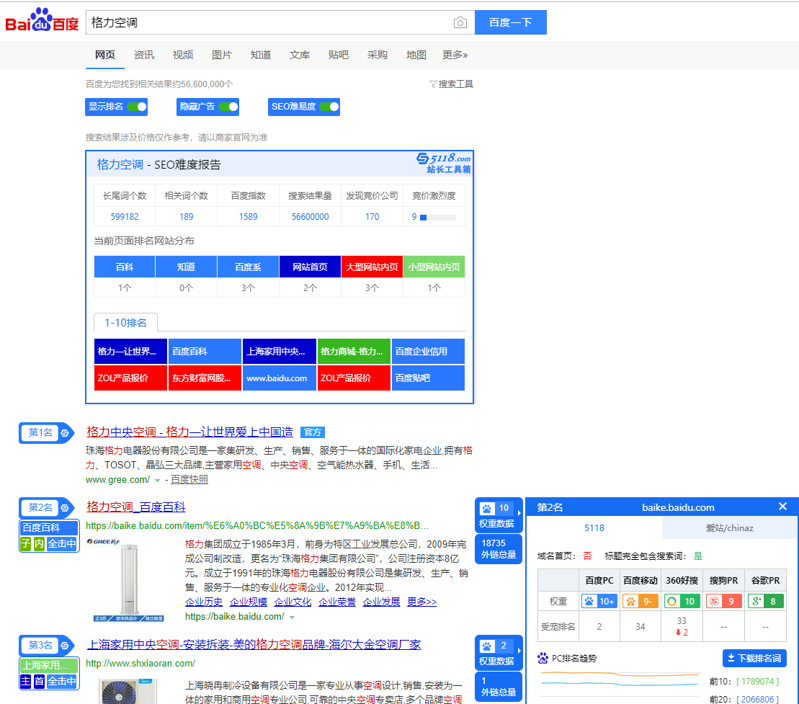The height and width of the screenshot is (704, 799).
Task: Open the 百度快照 cached link
Action: pyautogui.click(x=189, y=480)
